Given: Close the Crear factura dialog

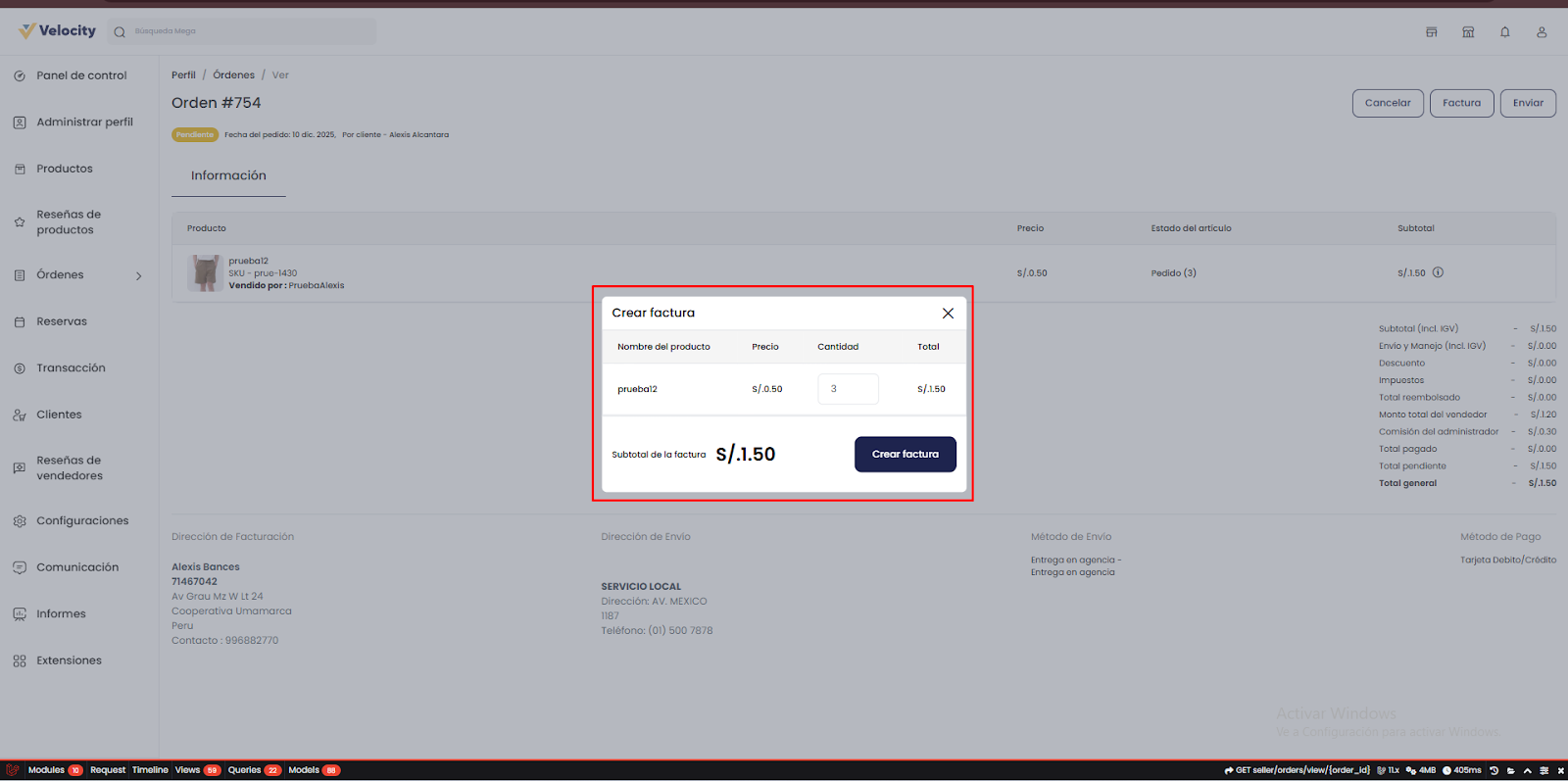Looking at the screenshot, I should pos(948,314).
